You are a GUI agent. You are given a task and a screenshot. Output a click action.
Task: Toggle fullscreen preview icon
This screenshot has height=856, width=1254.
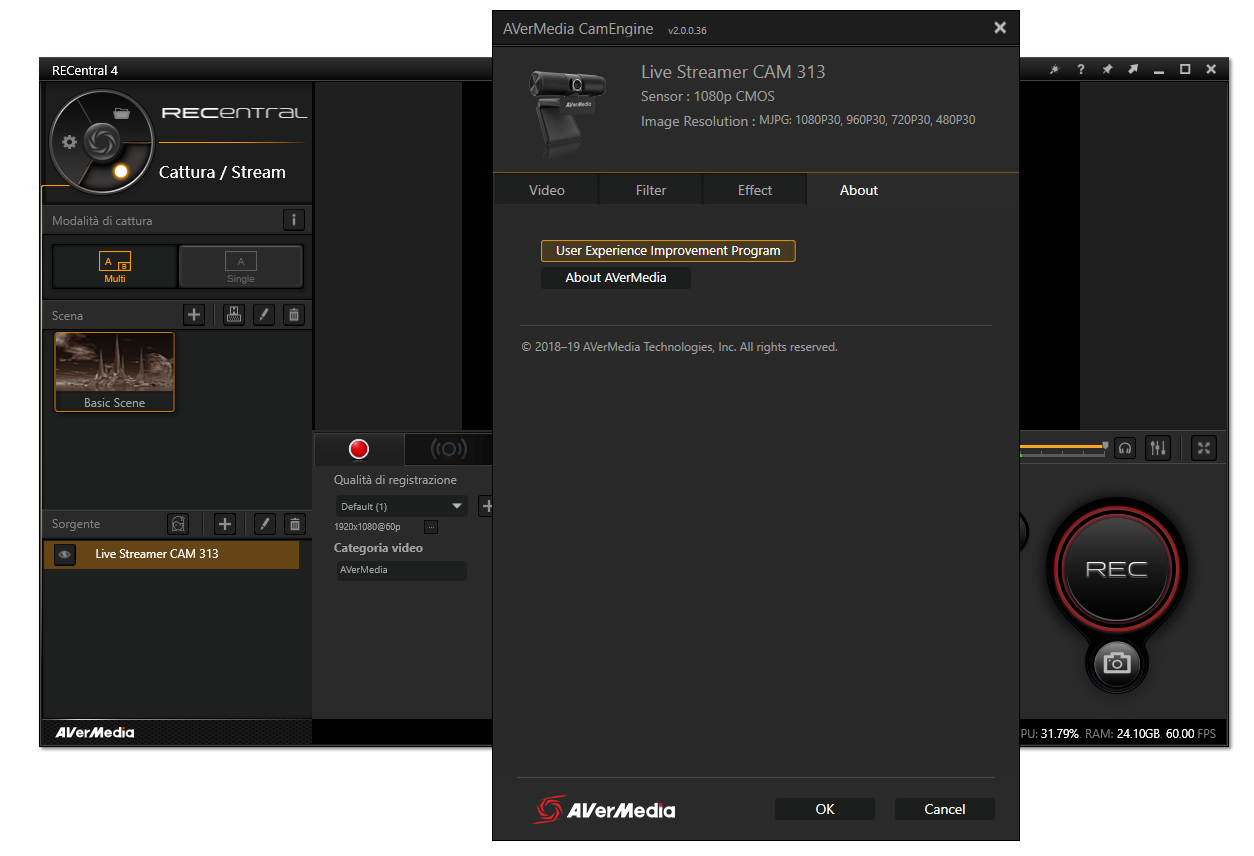pos(1204,448)
